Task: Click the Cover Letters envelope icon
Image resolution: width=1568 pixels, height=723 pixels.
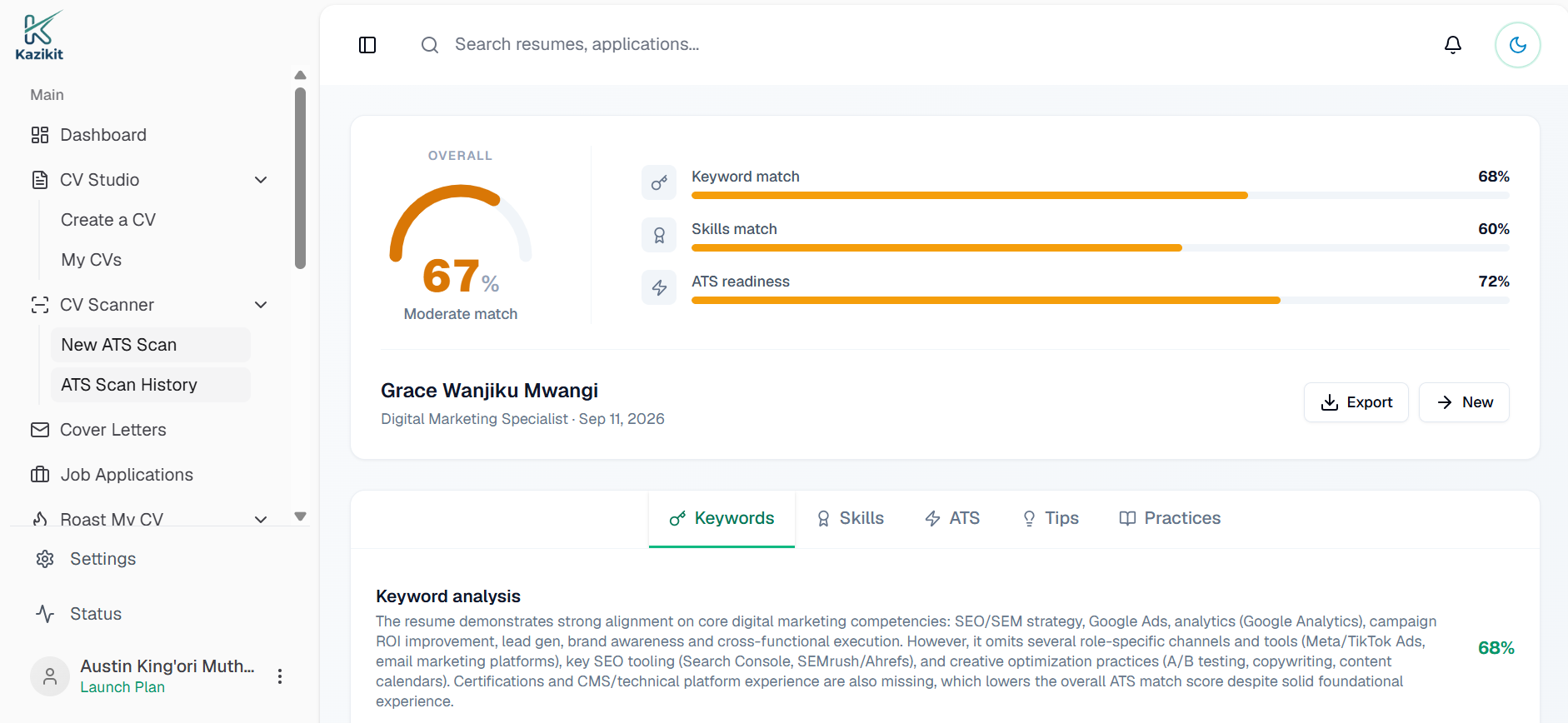Action: [x=40, y=430]
